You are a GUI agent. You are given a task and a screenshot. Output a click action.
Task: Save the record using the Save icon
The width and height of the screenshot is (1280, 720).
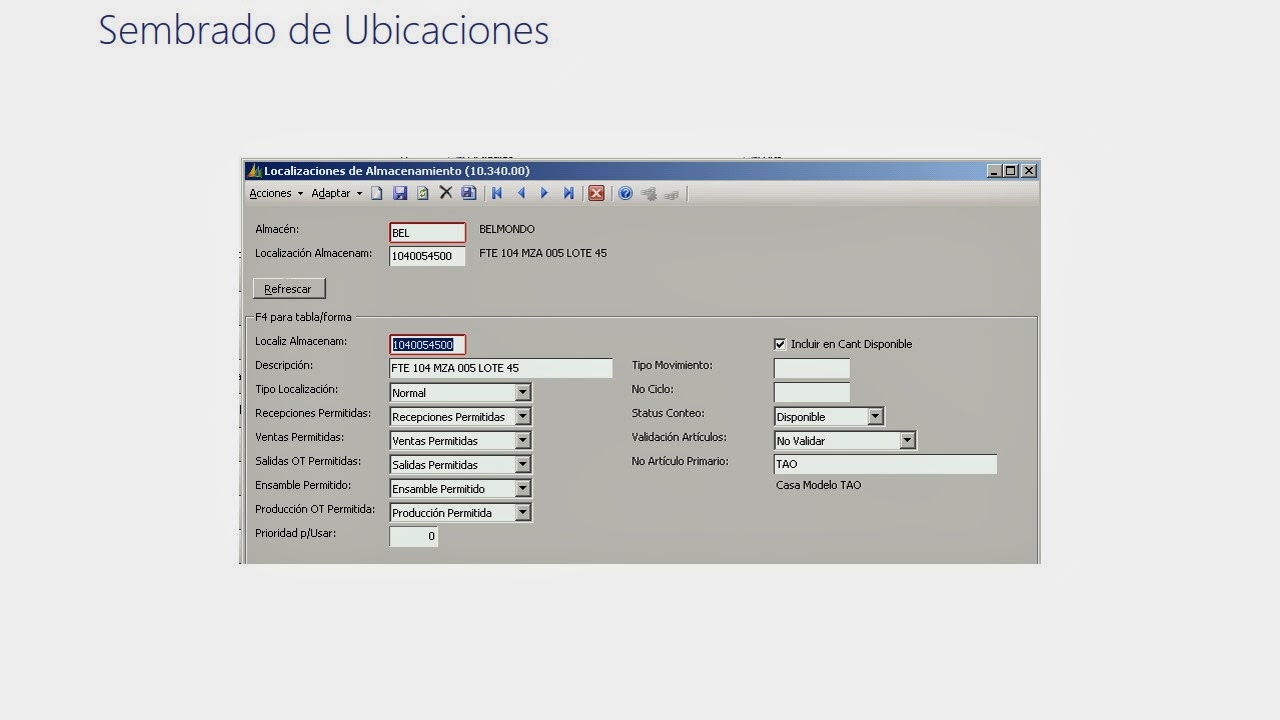400,193
